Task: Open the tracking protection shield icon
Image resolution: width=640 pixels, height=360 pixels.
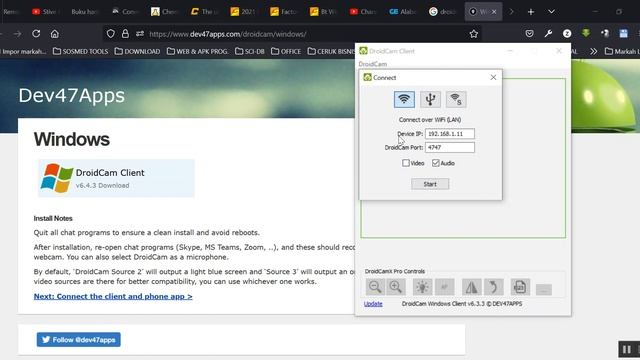Action: pyautogui.click(x=111, y=34)
